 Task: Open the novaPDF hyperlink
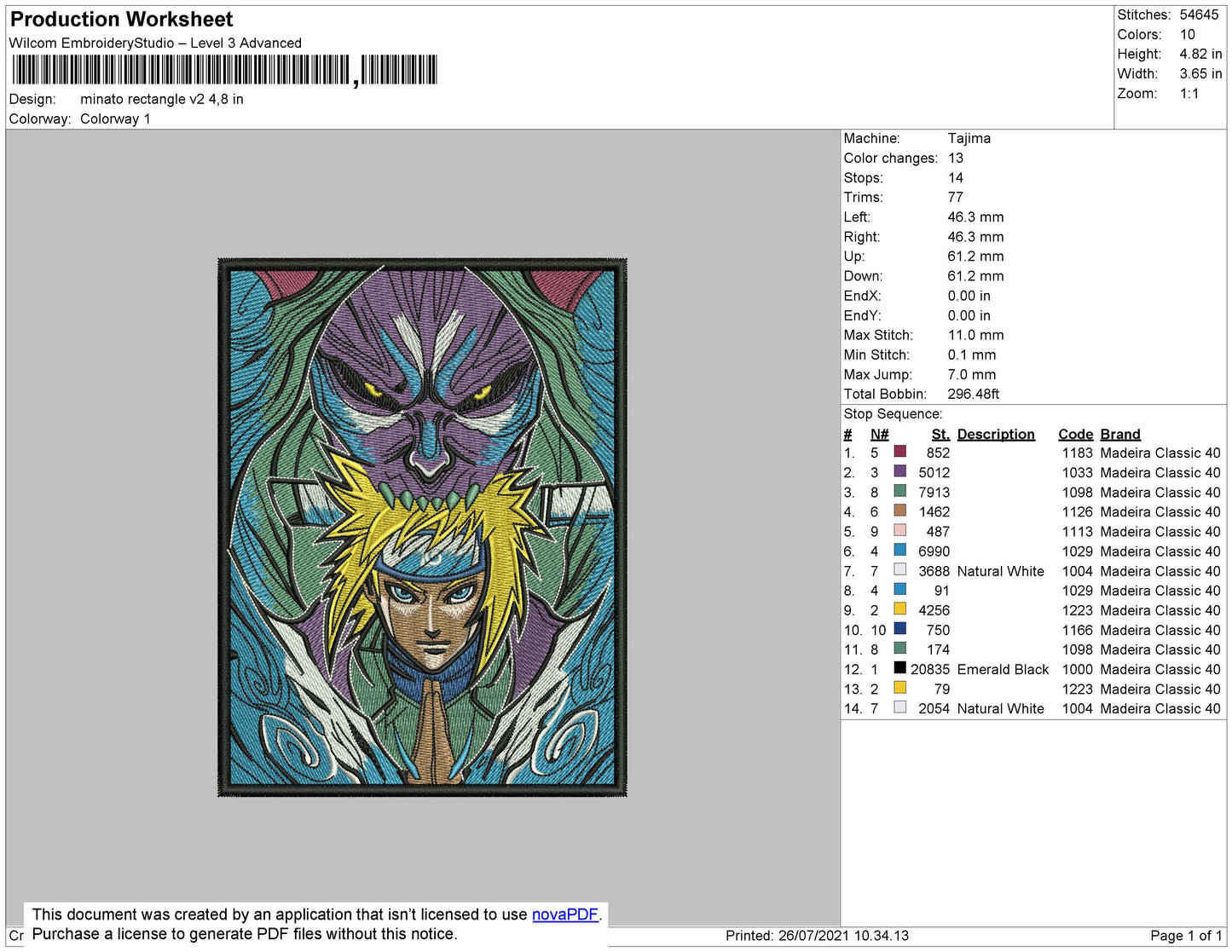[x=565, y=914]
